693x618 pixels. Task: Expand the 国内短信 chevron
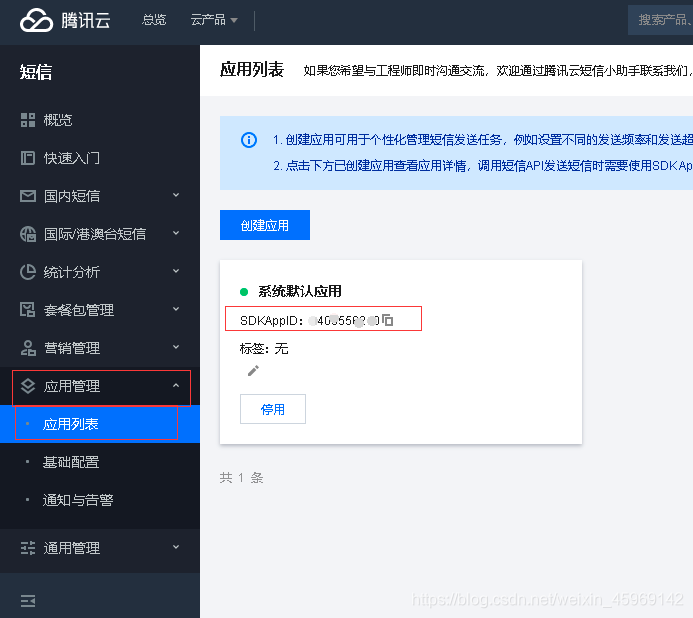(176, 195)
